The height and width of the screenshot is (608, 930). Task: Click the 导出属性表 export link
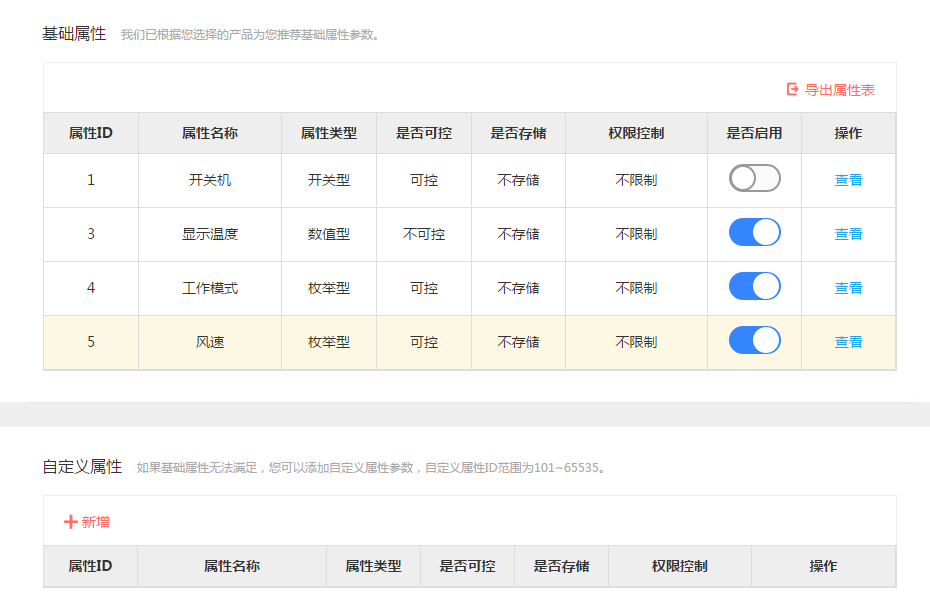click(837, 89)
